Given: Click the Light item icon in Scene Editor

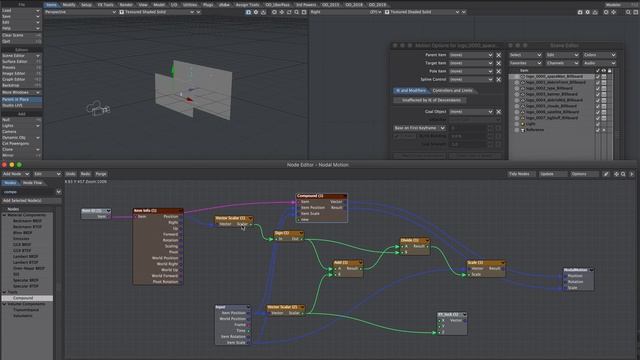Looking at the screenshot, I should [522, 124].
